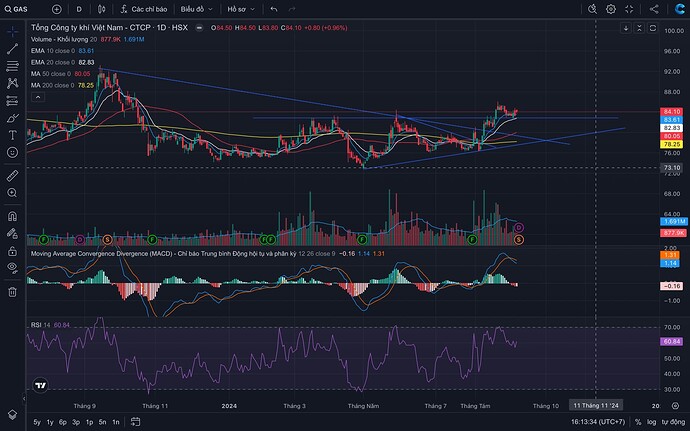Click the 73.10 price scale label

coord(672,168)
